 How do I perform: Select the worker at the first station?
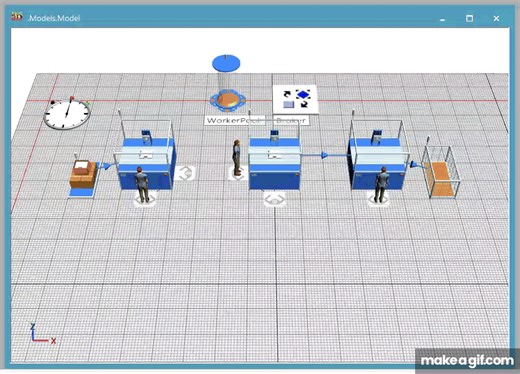point(142,185)
